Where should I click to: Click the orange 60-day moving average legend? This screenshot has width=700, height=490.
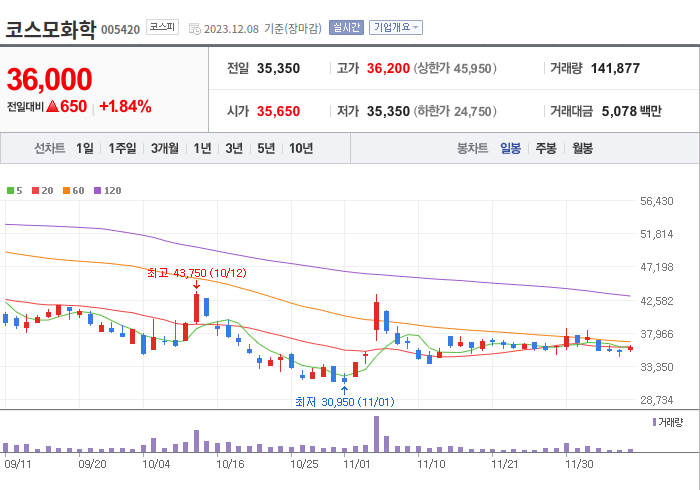[x=74, y=191]
